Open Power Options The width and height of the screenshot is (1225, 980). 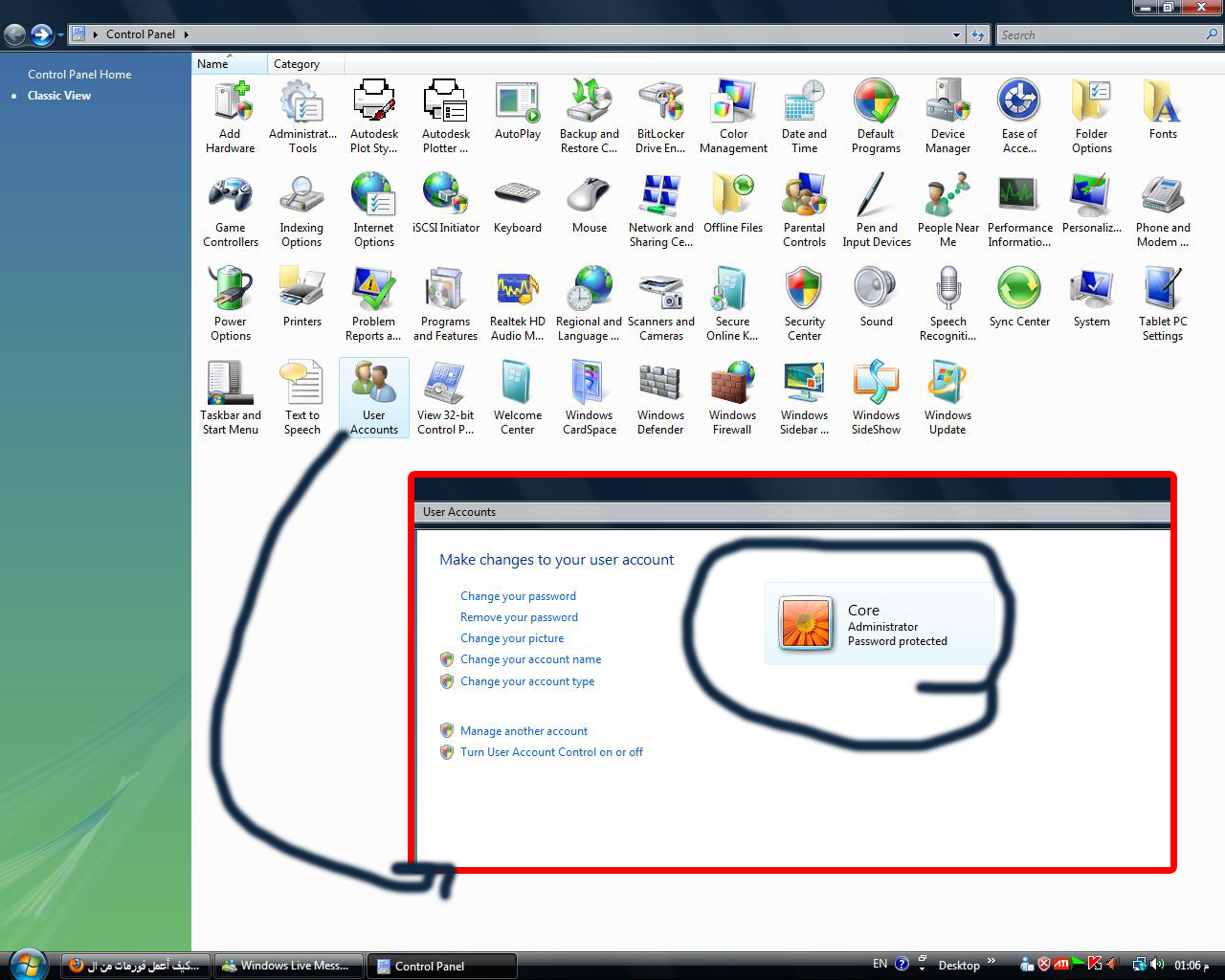coord(231,304)
